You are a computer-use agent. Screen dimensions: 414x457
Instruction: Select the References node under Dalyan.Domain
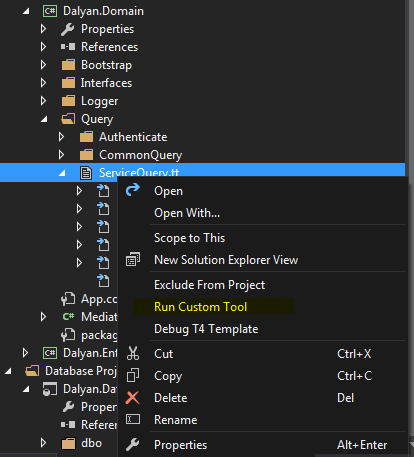pyautogui.click(x=109, y=47)
